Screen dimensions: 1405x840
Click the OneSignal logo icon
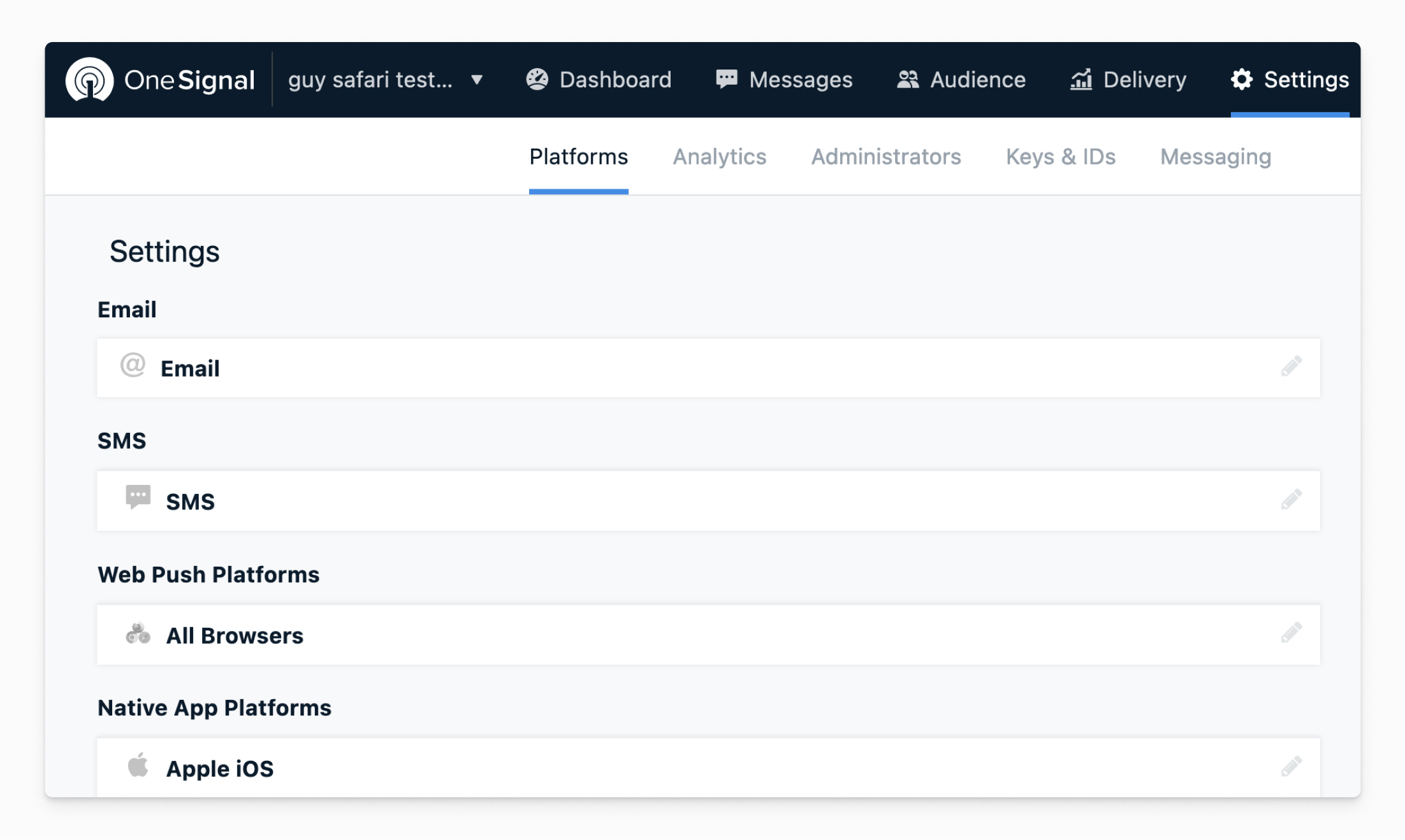tap(89, 80)
